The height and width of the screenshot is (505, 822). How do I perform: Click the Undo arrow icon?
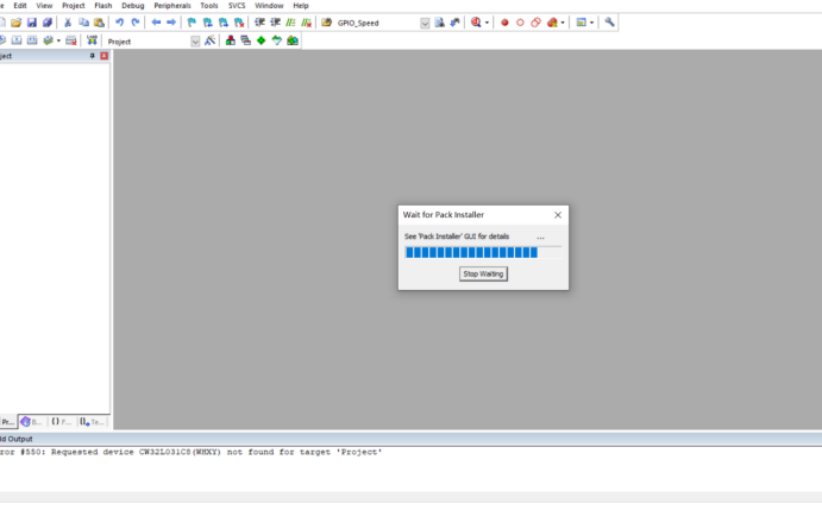point(119,22)
